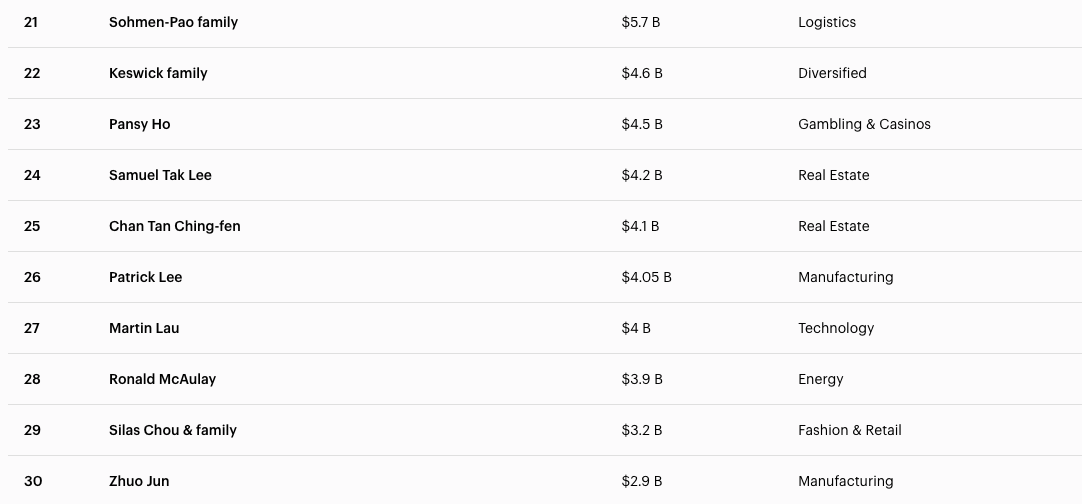Click on Patrick Lee's name
Screen dimensions: 1082x504
coord(145,277)
